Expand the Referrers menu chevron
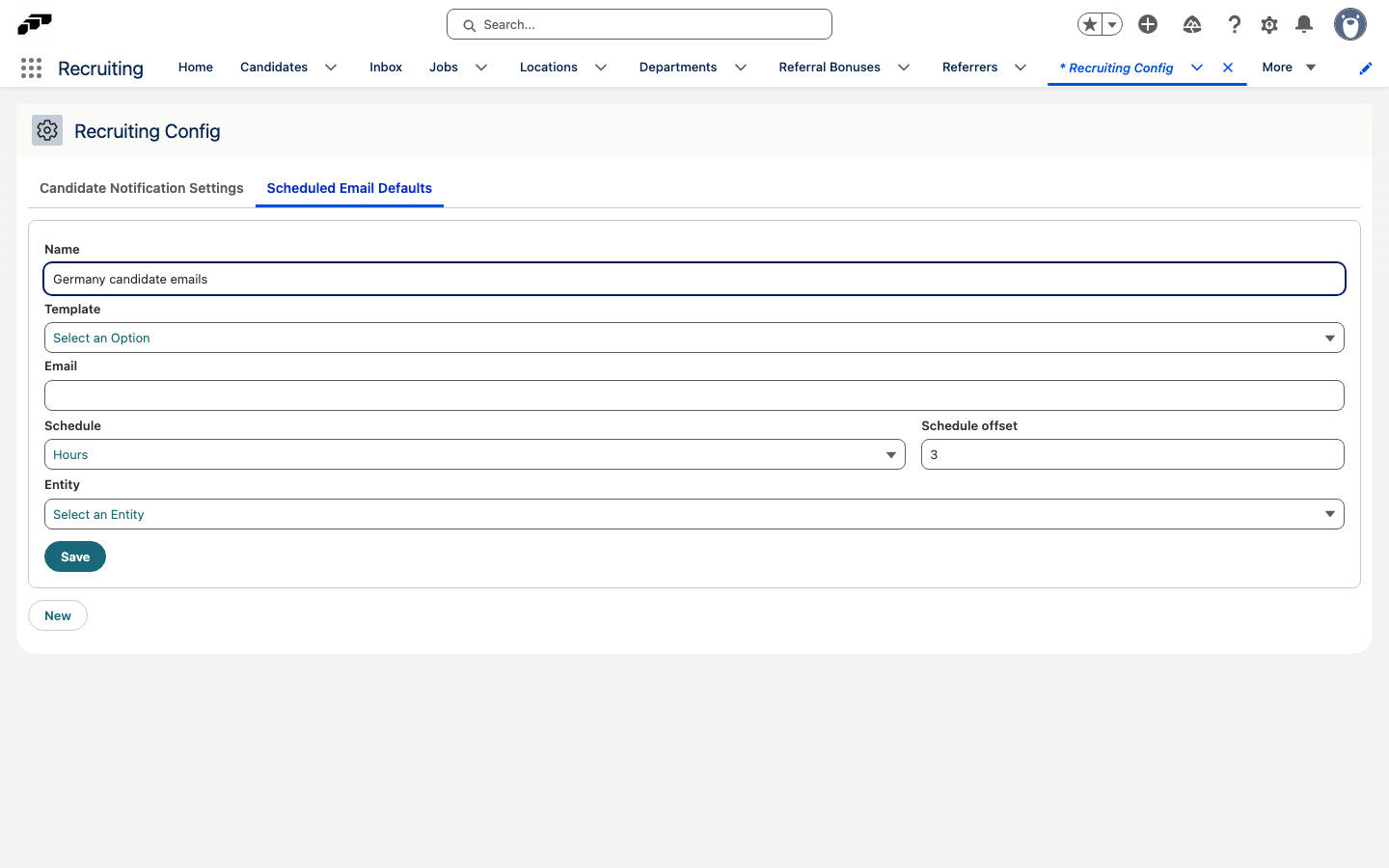1389x868 pixels. [x=1021, y=68]
